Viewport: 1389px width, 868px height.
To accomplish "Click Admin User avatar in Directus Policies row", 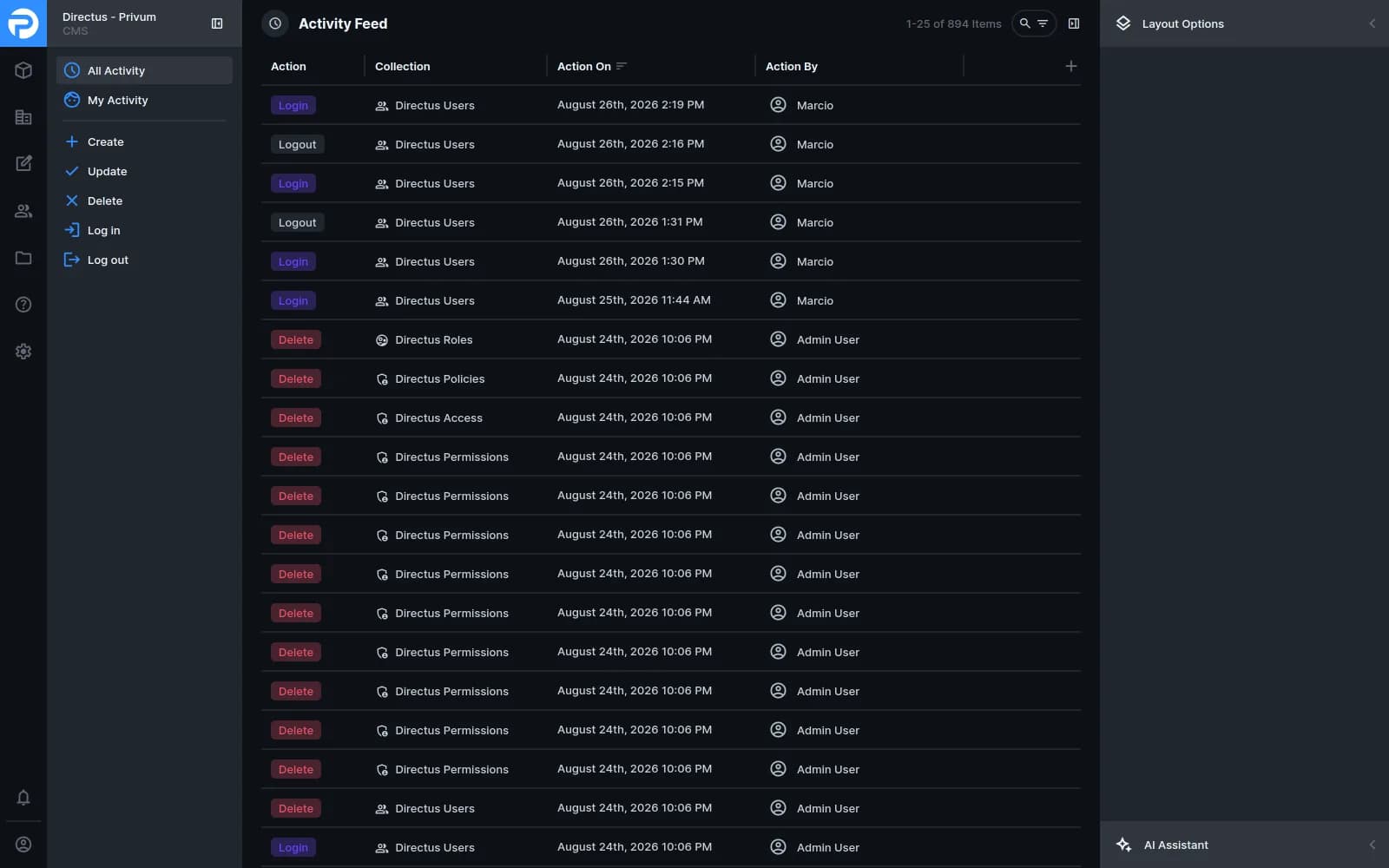I will point(778,378).
